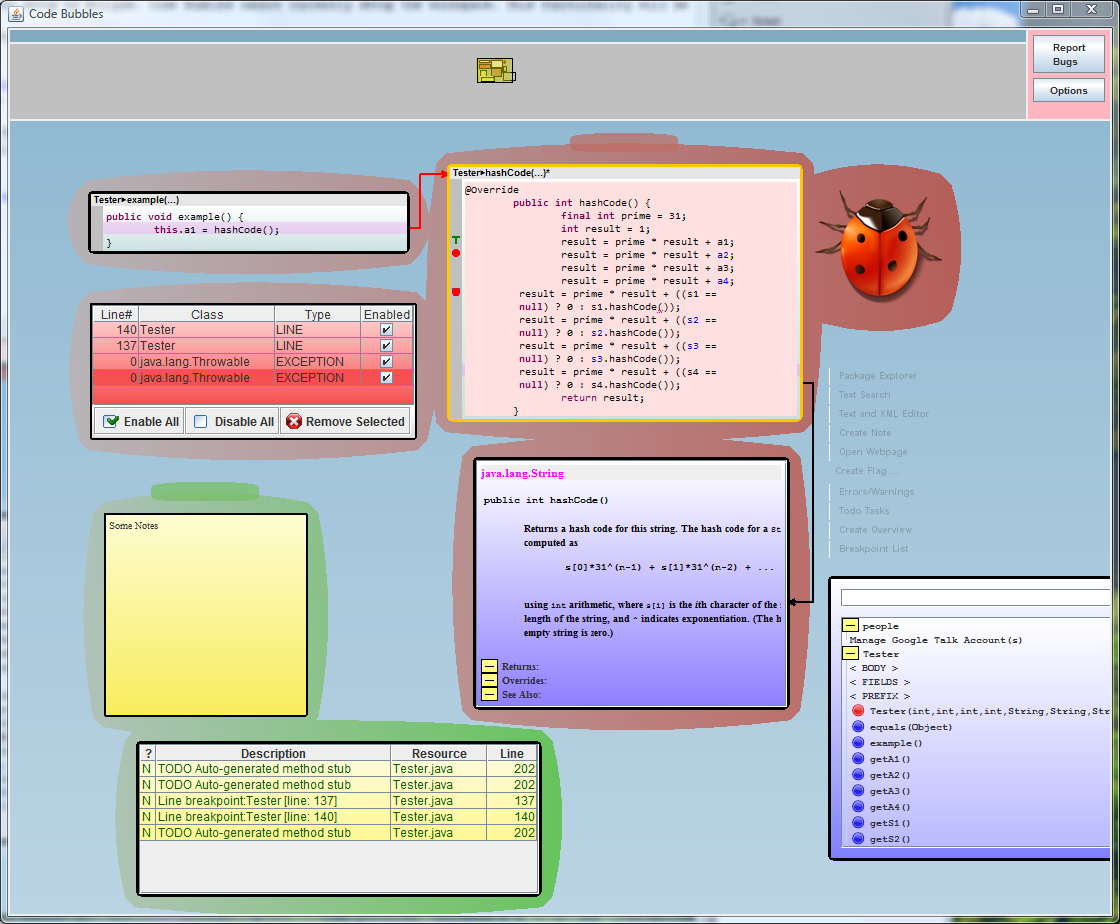
Task: Click the yellow Some Notes sticky note
Action: pyautogui.click(x=205, y=615)
